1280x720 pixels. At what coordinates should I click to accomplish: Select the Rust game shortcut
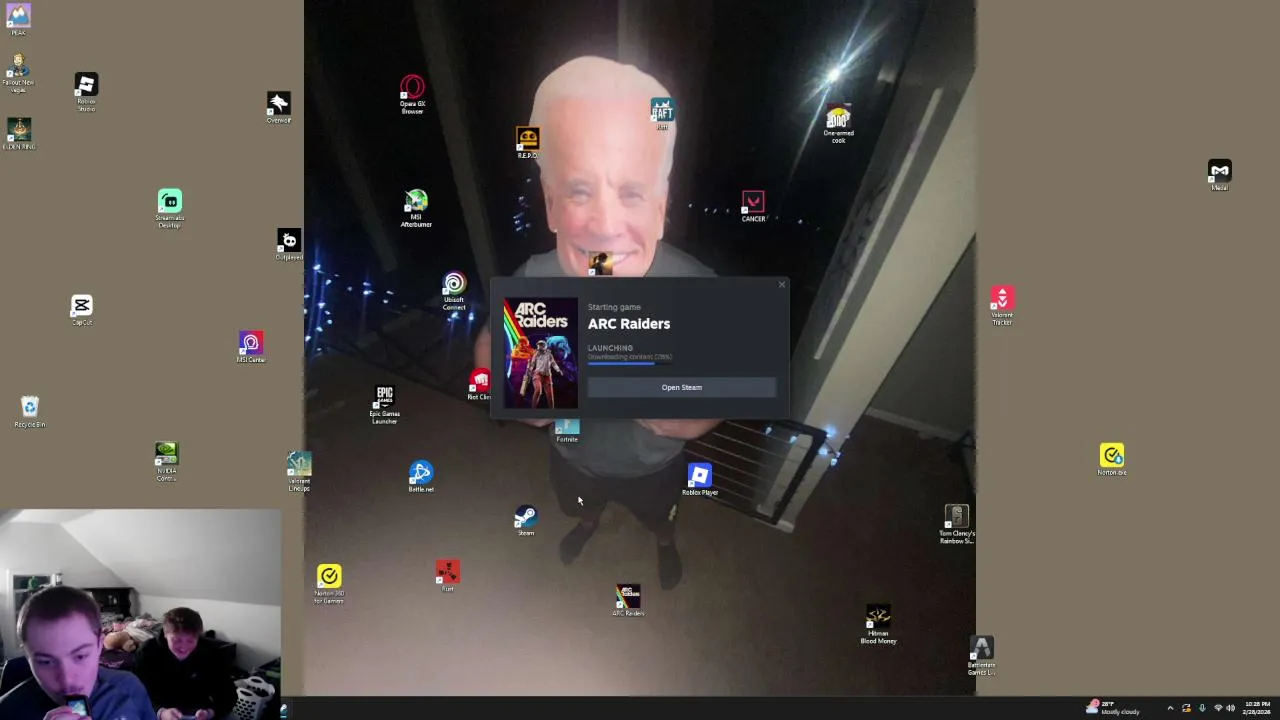click(x=447, y=576)
